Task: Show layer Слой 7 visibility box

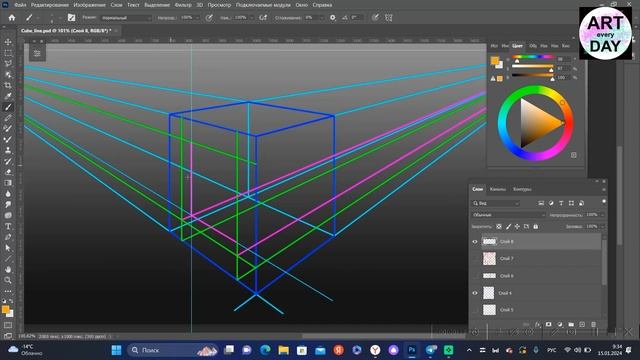Action: [475, 258]
